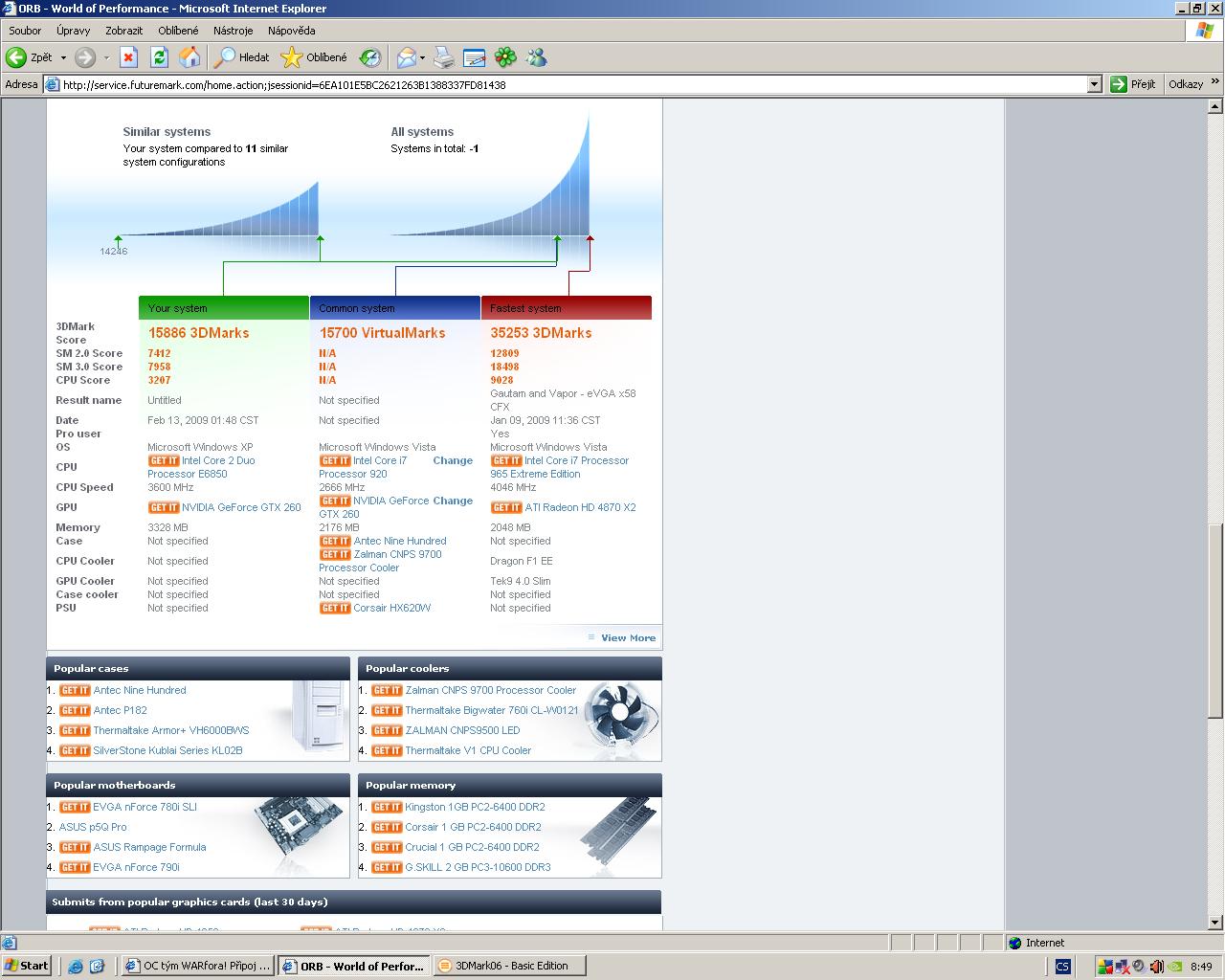This screenshot has height=980, width=1225.
Task: Open the Nástroje menu
Action: pyautogui.click(x=234, y=31)
